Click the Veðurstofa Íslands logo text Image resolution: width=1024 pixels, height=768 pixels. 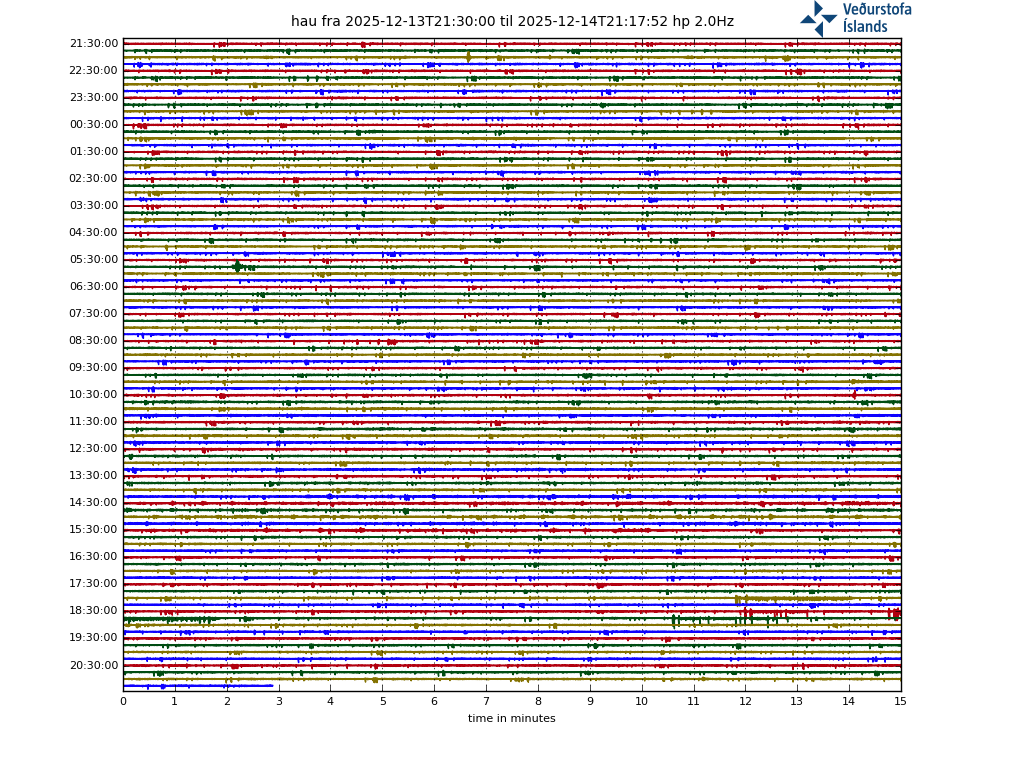pyautogui.click(x=876, y=18)
